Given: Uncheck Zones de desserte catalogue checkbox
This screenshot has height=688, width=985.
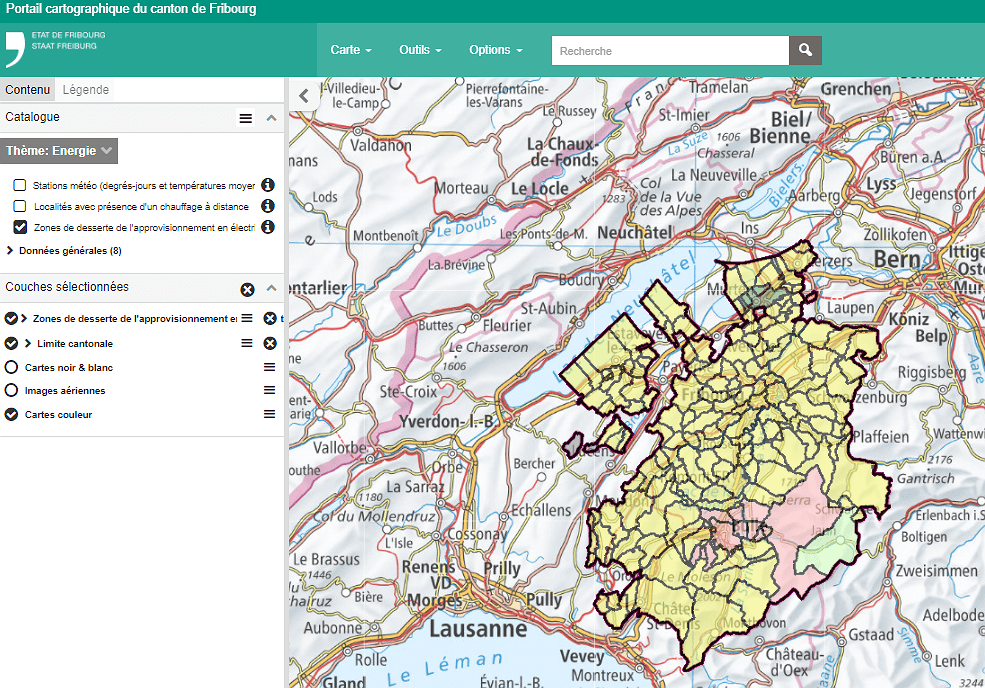Looking at the screenshot, I should tap(20, 227).
